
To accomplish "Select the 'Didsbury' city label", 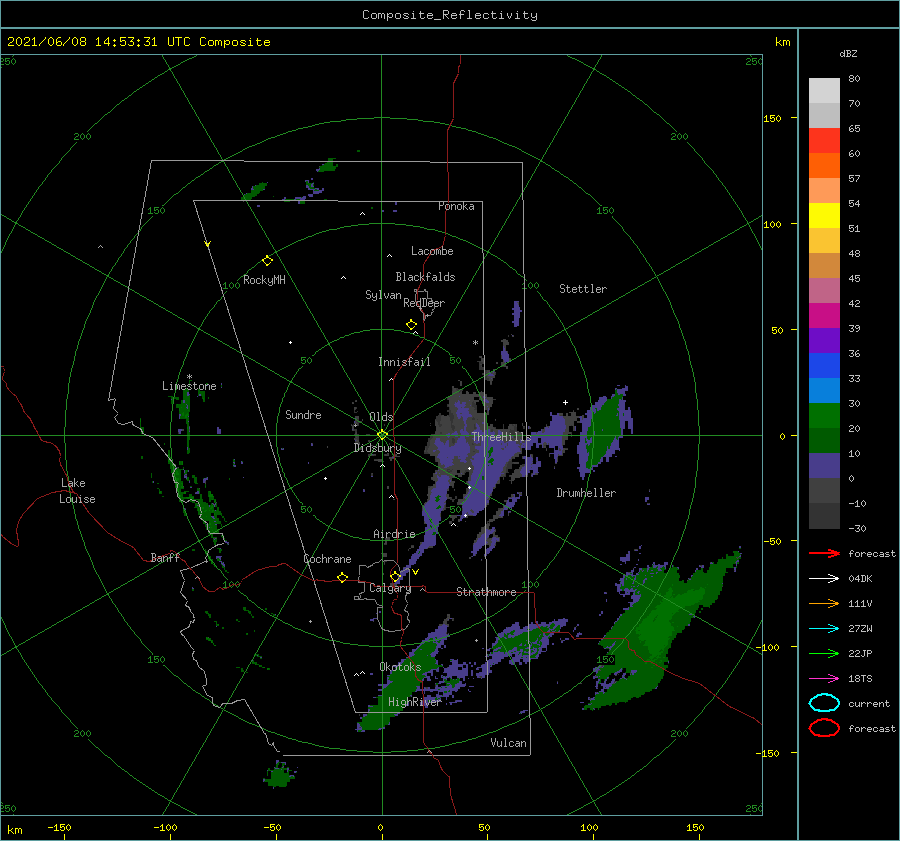I will click(x=378, y=448).
